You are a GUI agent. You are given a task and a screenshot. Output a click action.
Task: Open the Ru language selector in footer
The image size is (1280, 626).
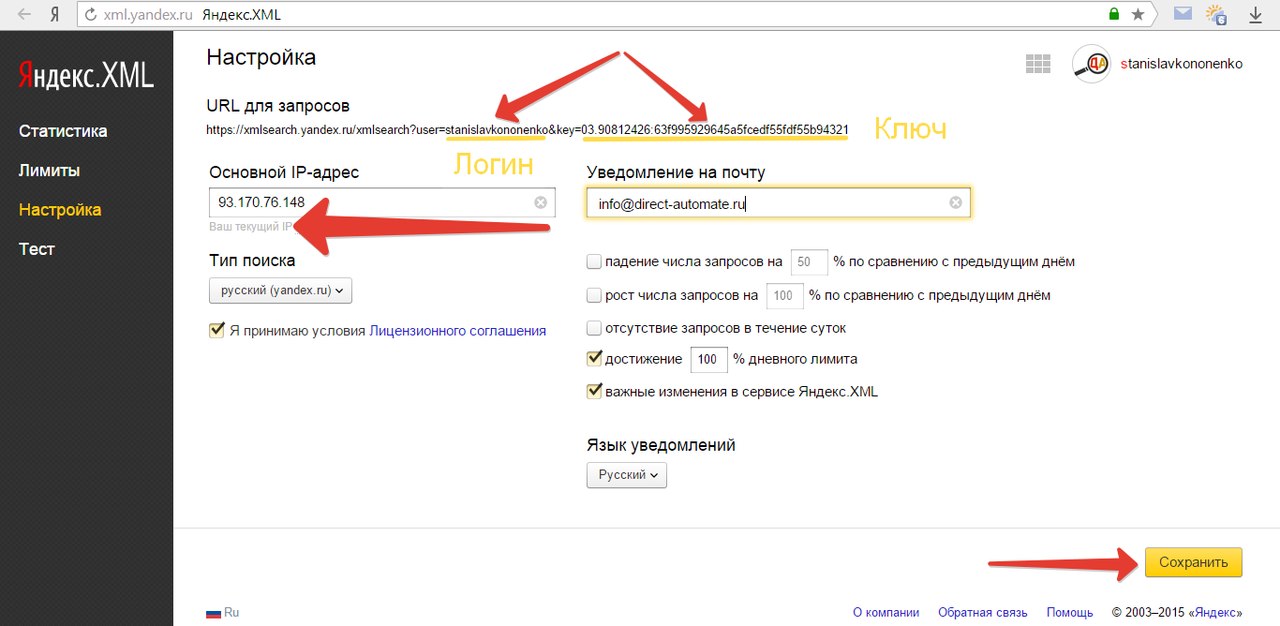[x=222, y=612]
